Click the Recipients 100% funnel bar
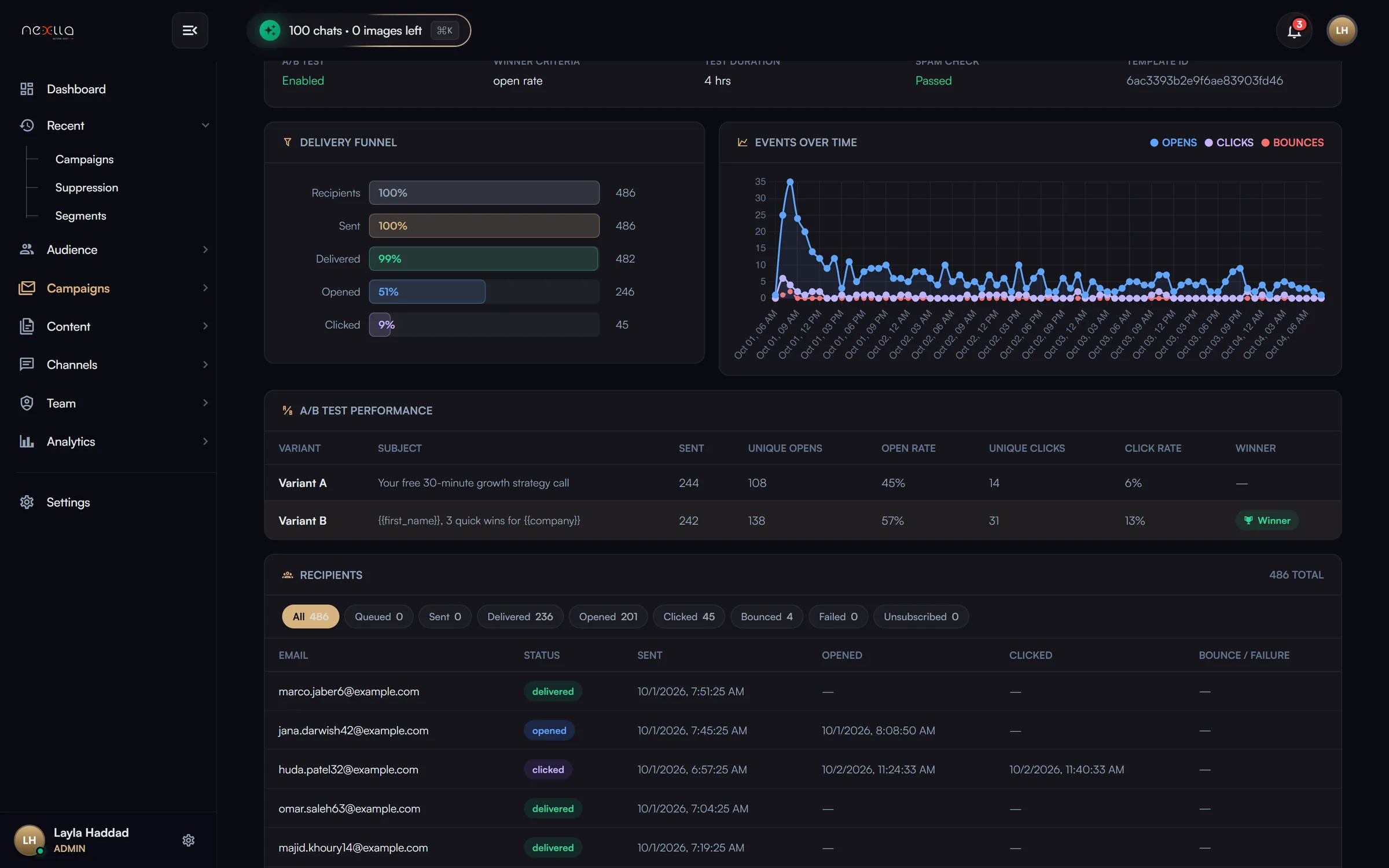 (x=484, y=193)
